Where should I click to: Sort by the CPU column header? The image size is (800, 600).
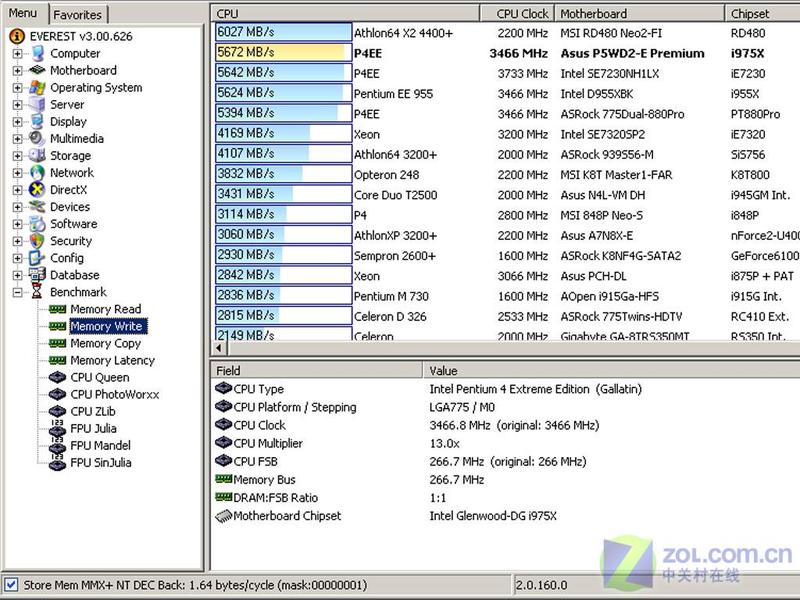click(345, 13)
